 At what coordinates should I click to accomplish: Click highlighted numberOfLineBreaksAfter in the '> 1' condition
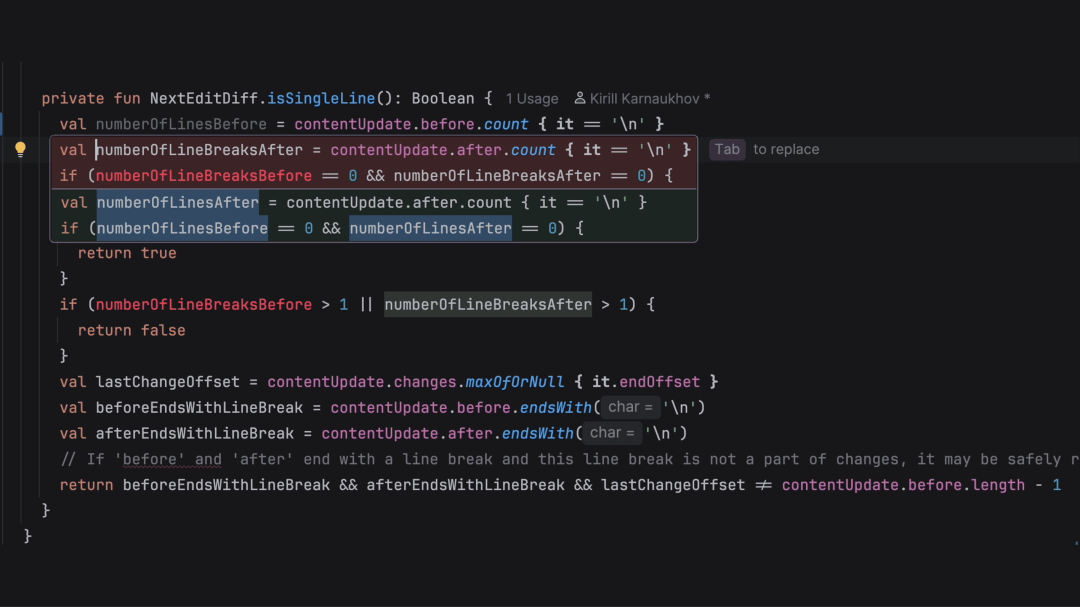[x=488, y=305]
